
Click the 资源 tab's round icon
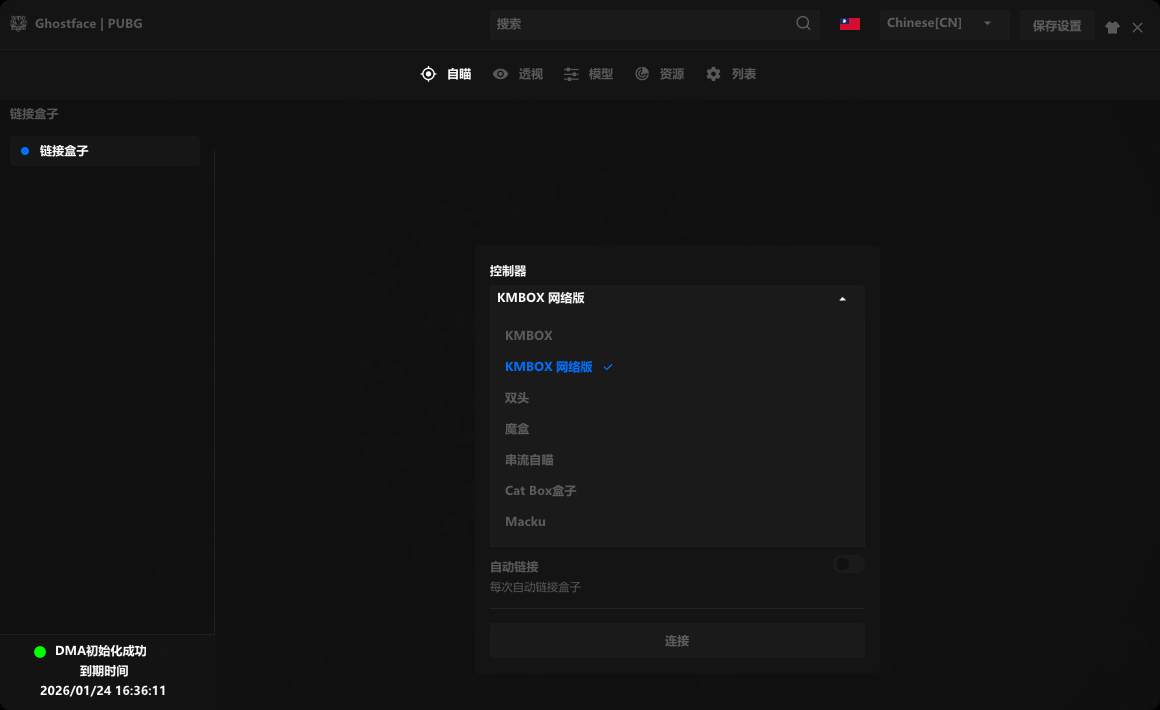pos(642,74)
